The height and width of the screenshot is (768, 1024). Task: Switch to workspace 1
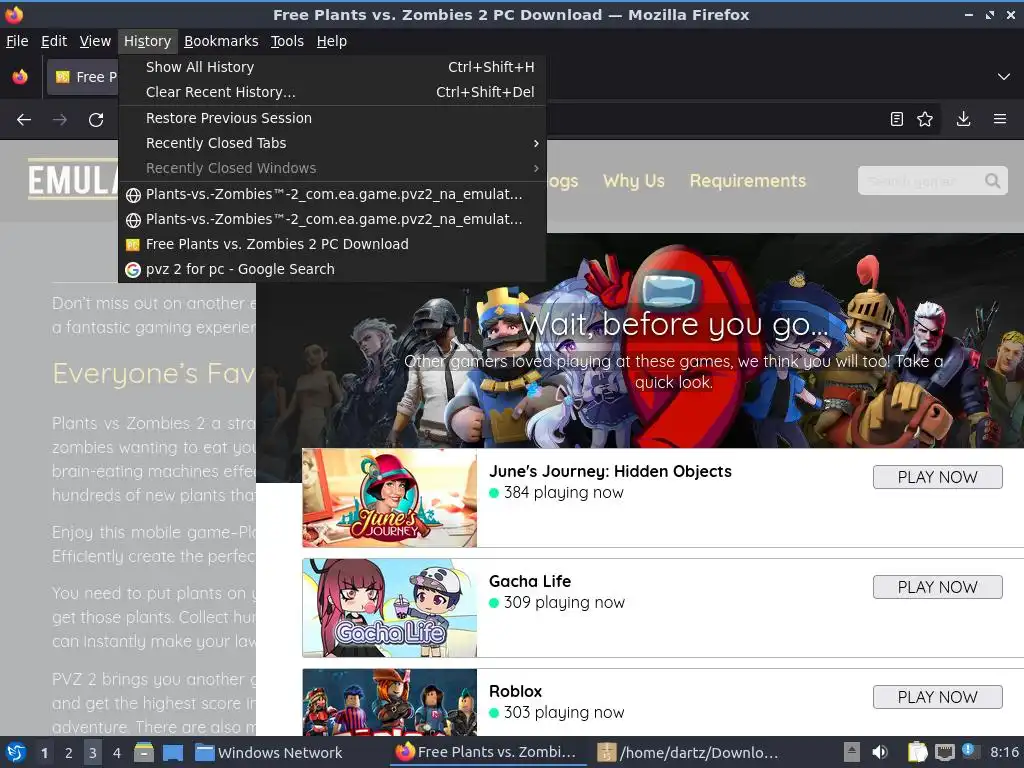(44, 753)
